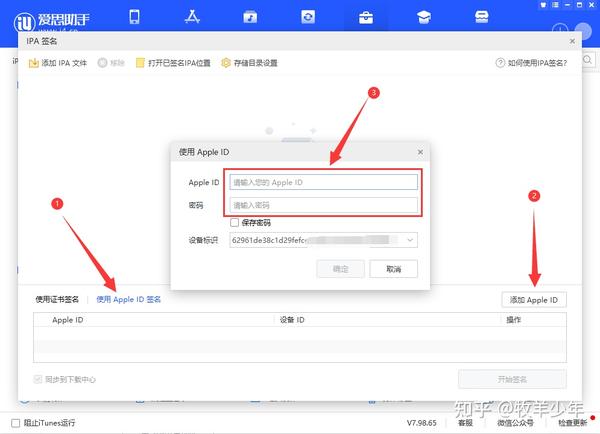Click the 操作 column header
Viewport: 600px width, 434px height.
[x=514, y=320]
